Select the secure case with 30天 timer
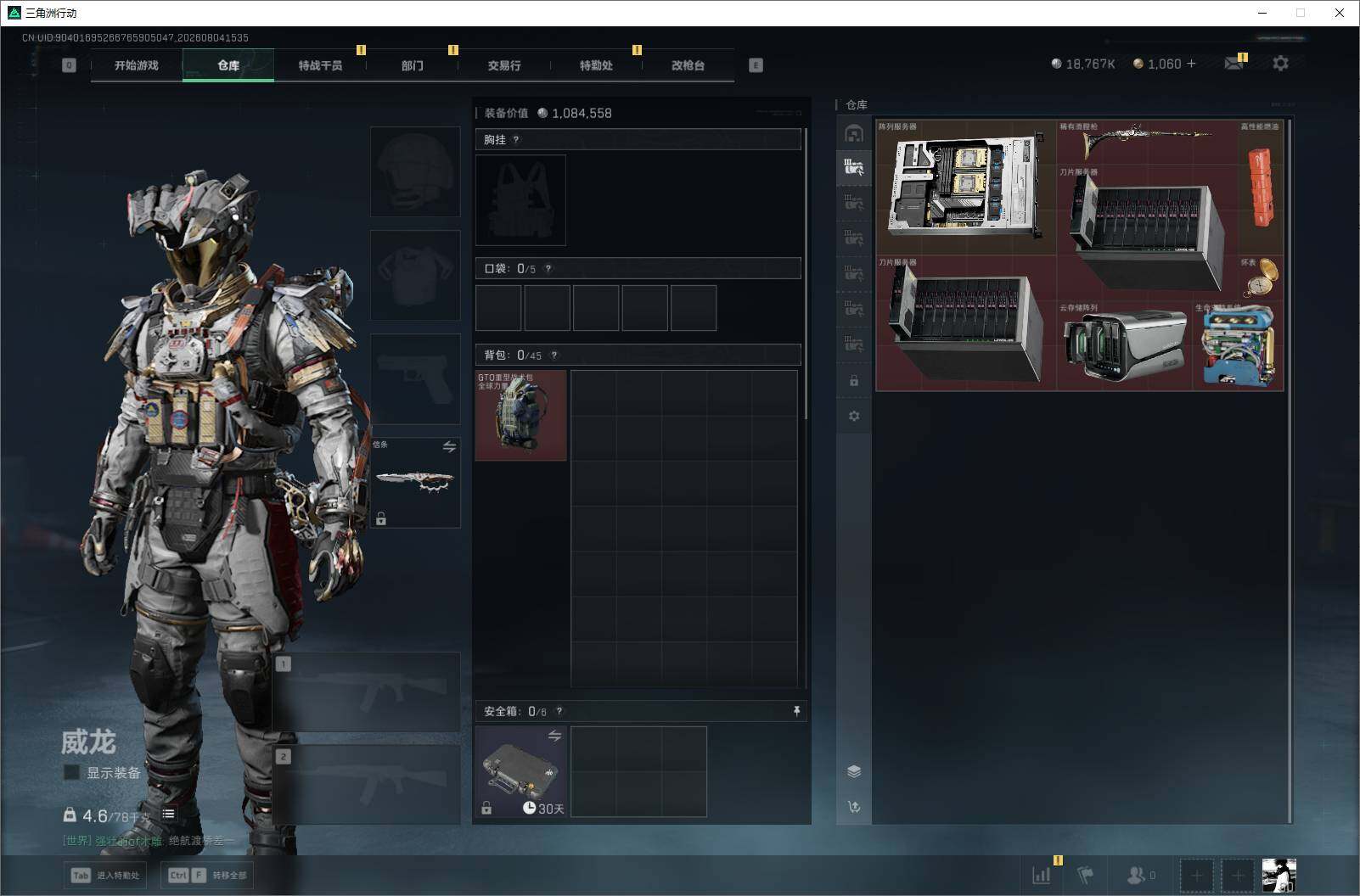Image resolution: width=1360 pixels, height=896 pixels. tap(520, 772)
